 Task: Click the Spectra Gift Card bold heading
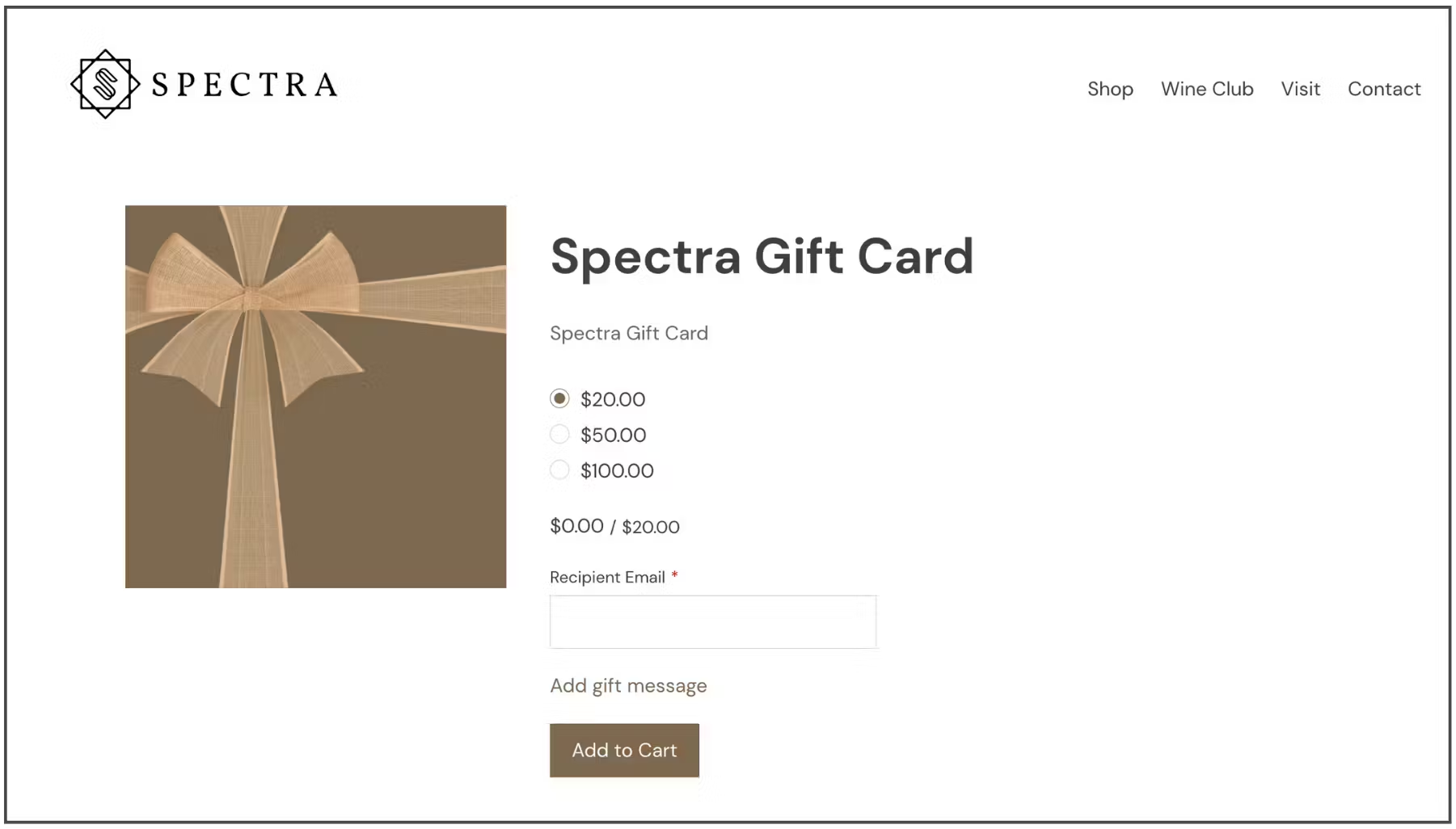pyautogui.click(x=762, y=256)
